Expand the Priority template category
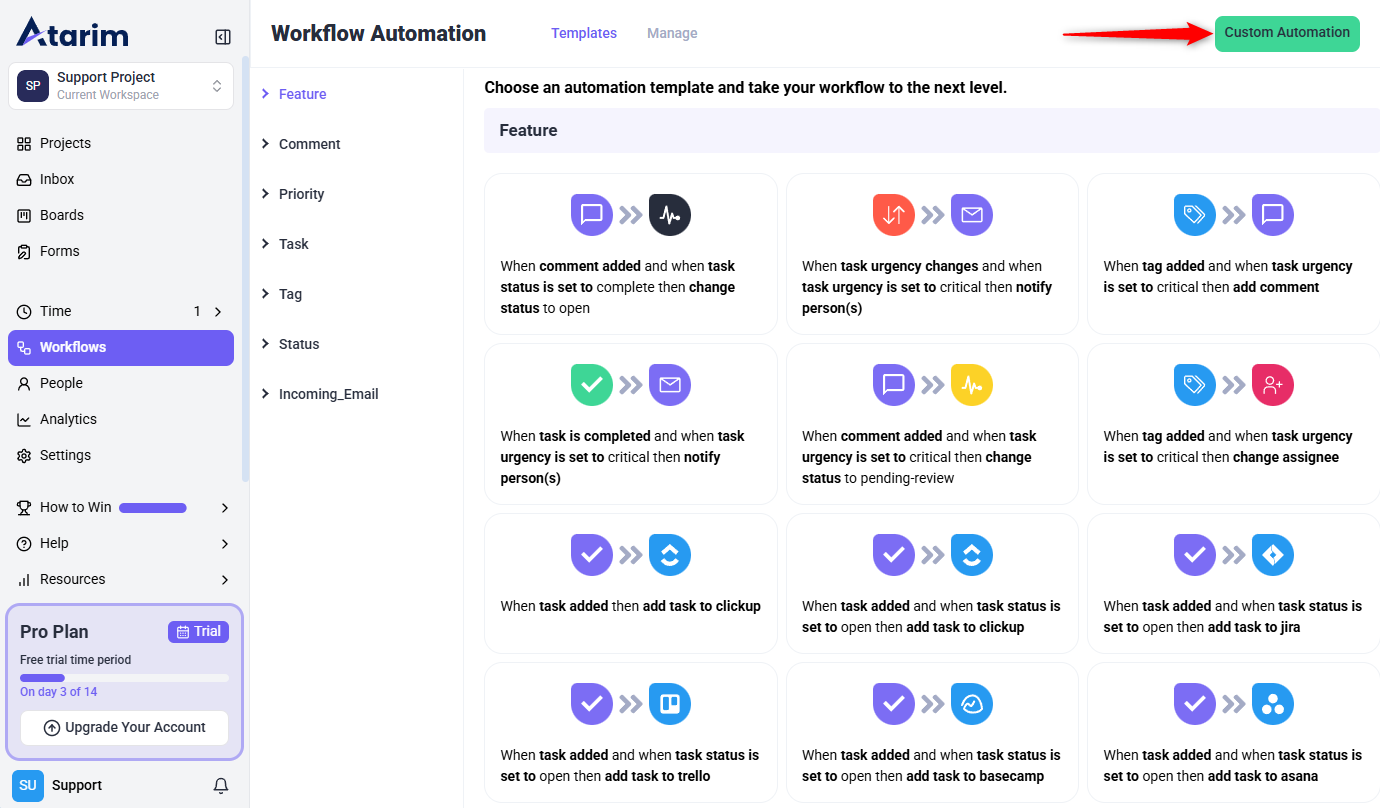Image resolution: width=1380 pixels, height=808 pixels. click(x=301, y=194)
